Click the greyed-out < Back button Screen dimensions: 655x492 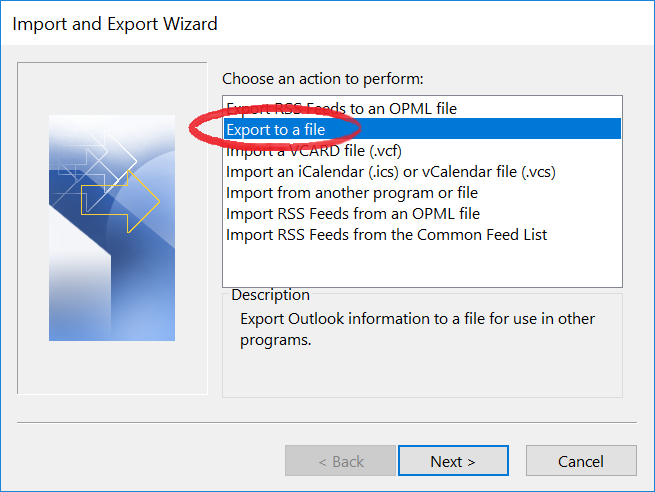(x=340, y=461)
